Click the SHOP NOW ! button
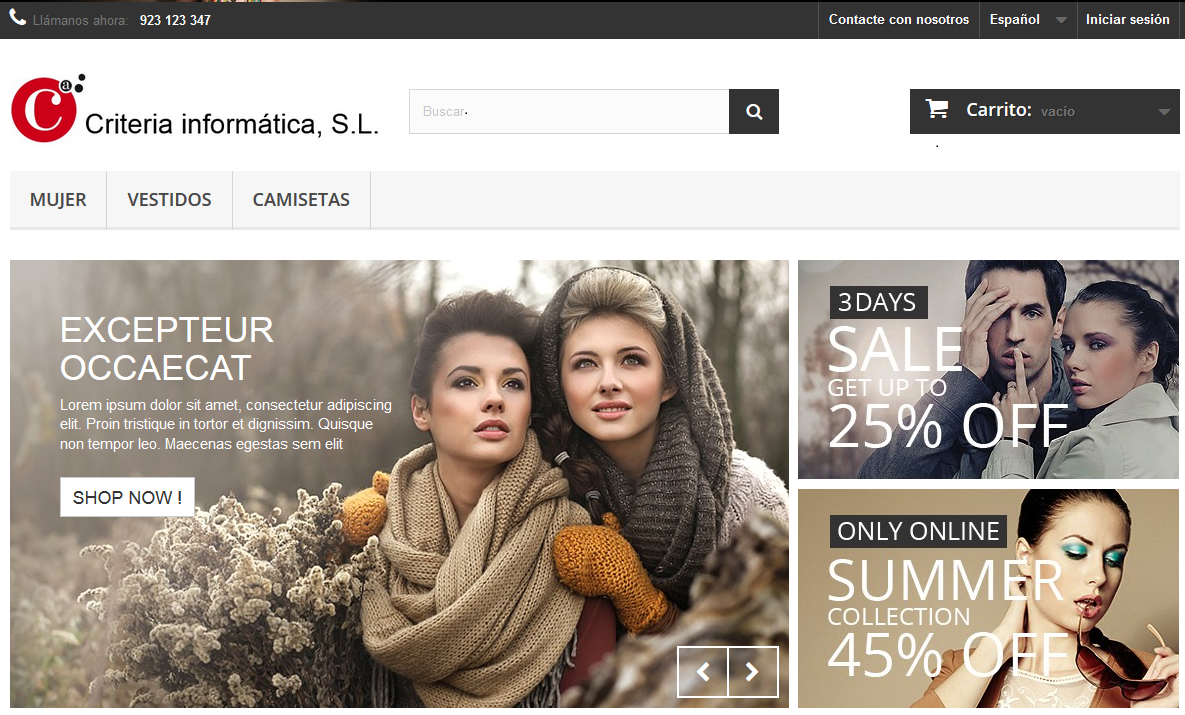The width and height of the screenshot is (1185, 715). coord(127,497)
